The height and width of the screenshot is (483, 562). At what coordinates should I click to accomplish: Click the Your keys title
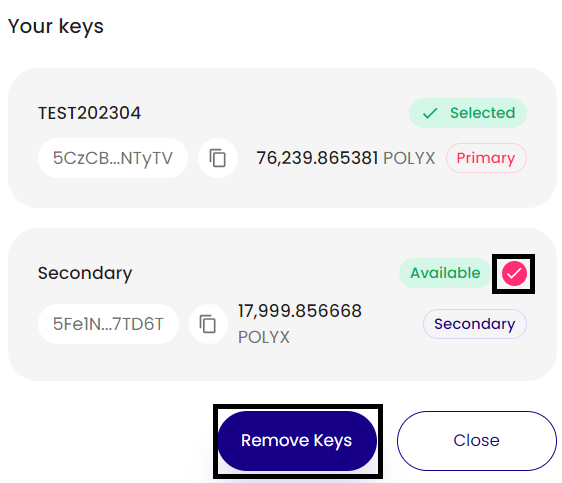coord(56,27)
